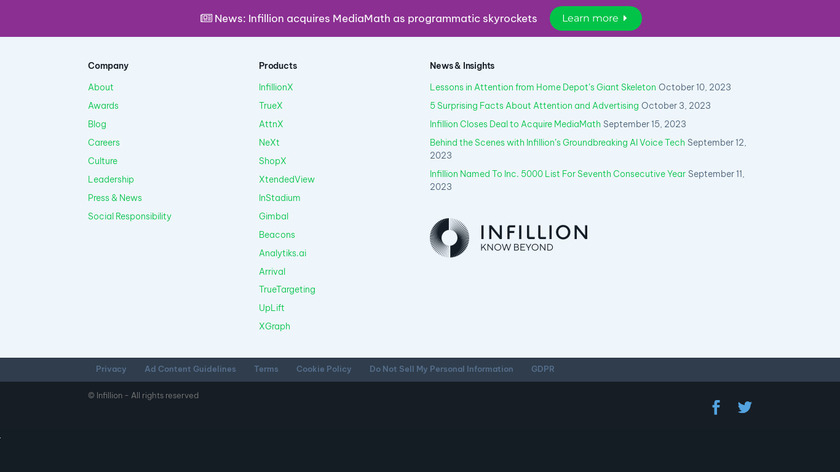Open the About company link
The image size is (840, 472).
tap(101, 87)
